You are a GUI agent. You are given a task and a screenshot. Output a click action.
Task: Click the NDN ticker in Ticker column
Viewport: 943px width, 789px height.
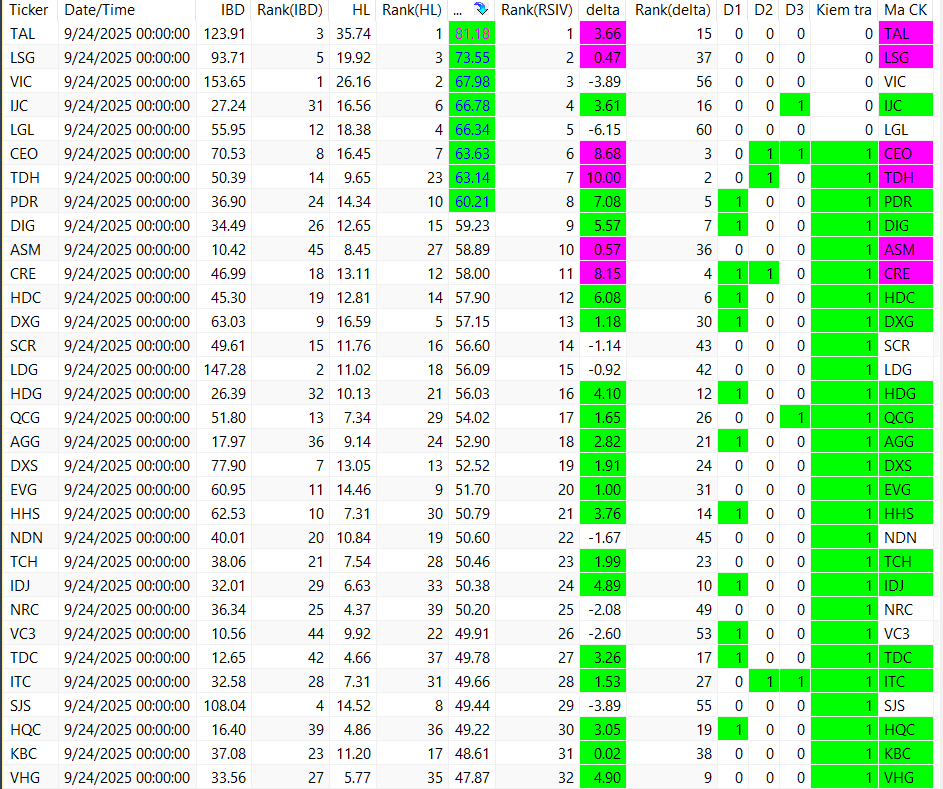(x=26, y=538)
